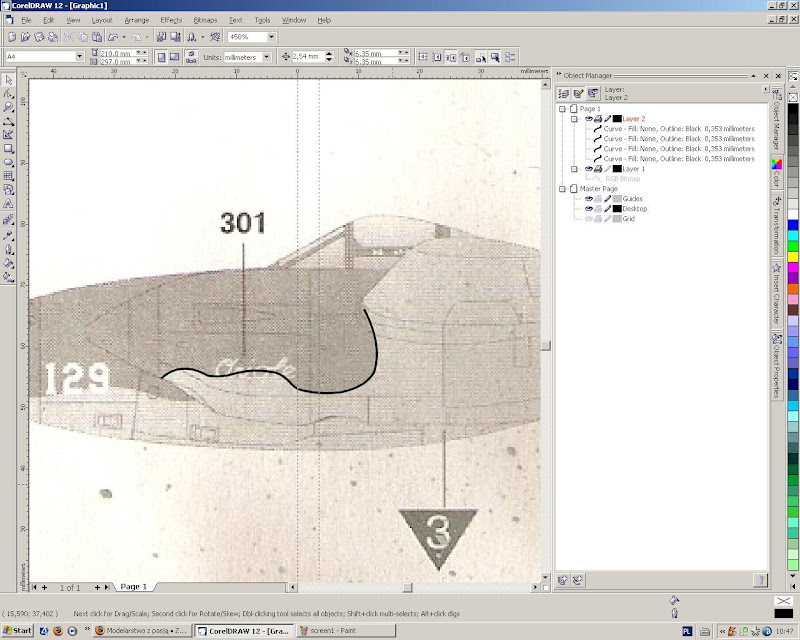Switch to the Paint window in the taskbar
800x640 pixels.
click(x=333, y=631)
